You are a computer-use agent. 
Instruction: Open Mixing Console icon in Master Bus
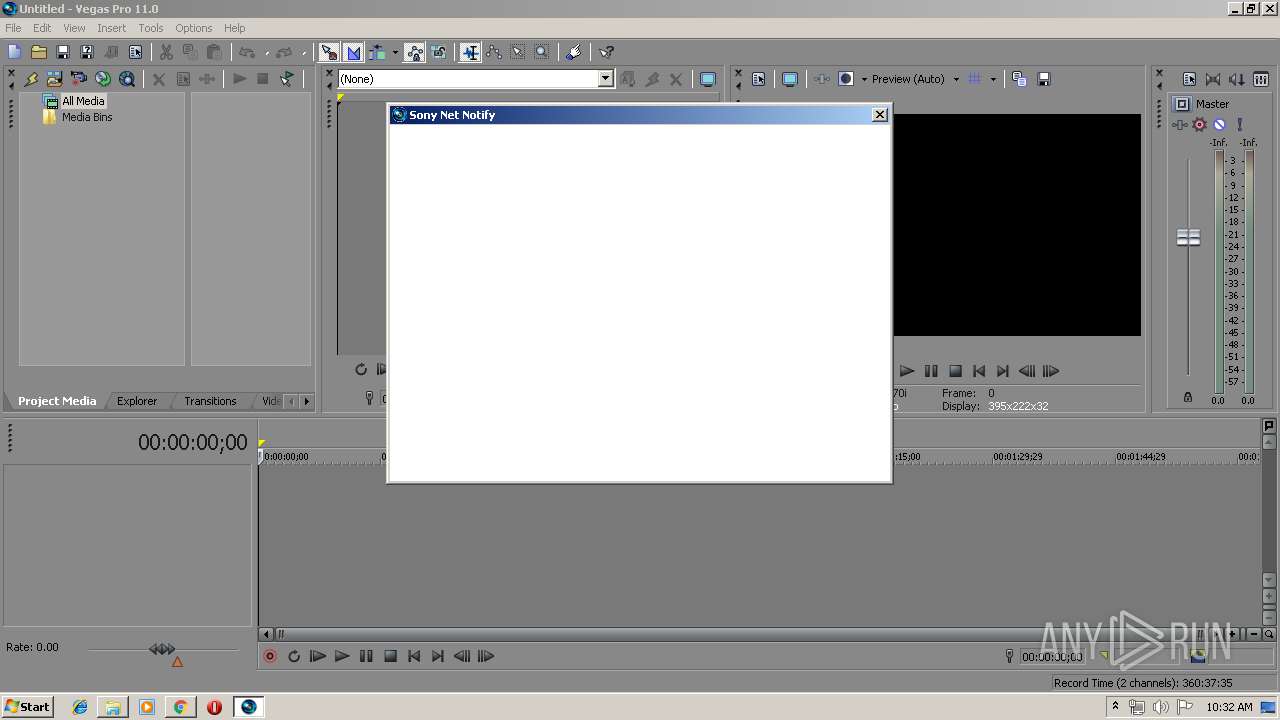[x=1261, y=79]
